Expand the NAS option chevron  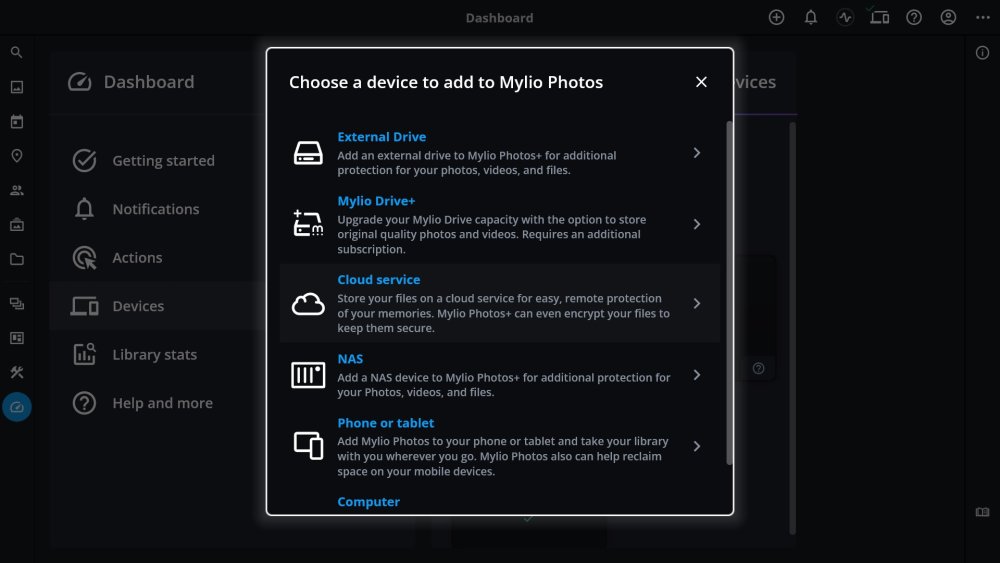pos(696,375)
